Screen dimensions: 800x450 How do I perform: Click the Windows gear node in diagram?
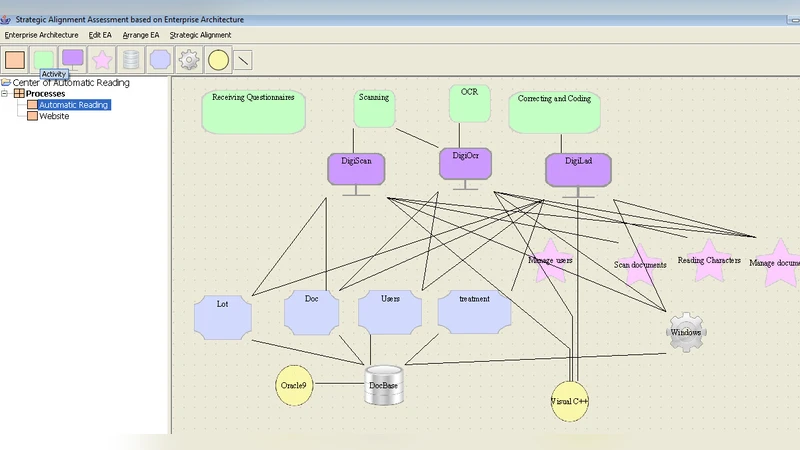pos(685,332)
